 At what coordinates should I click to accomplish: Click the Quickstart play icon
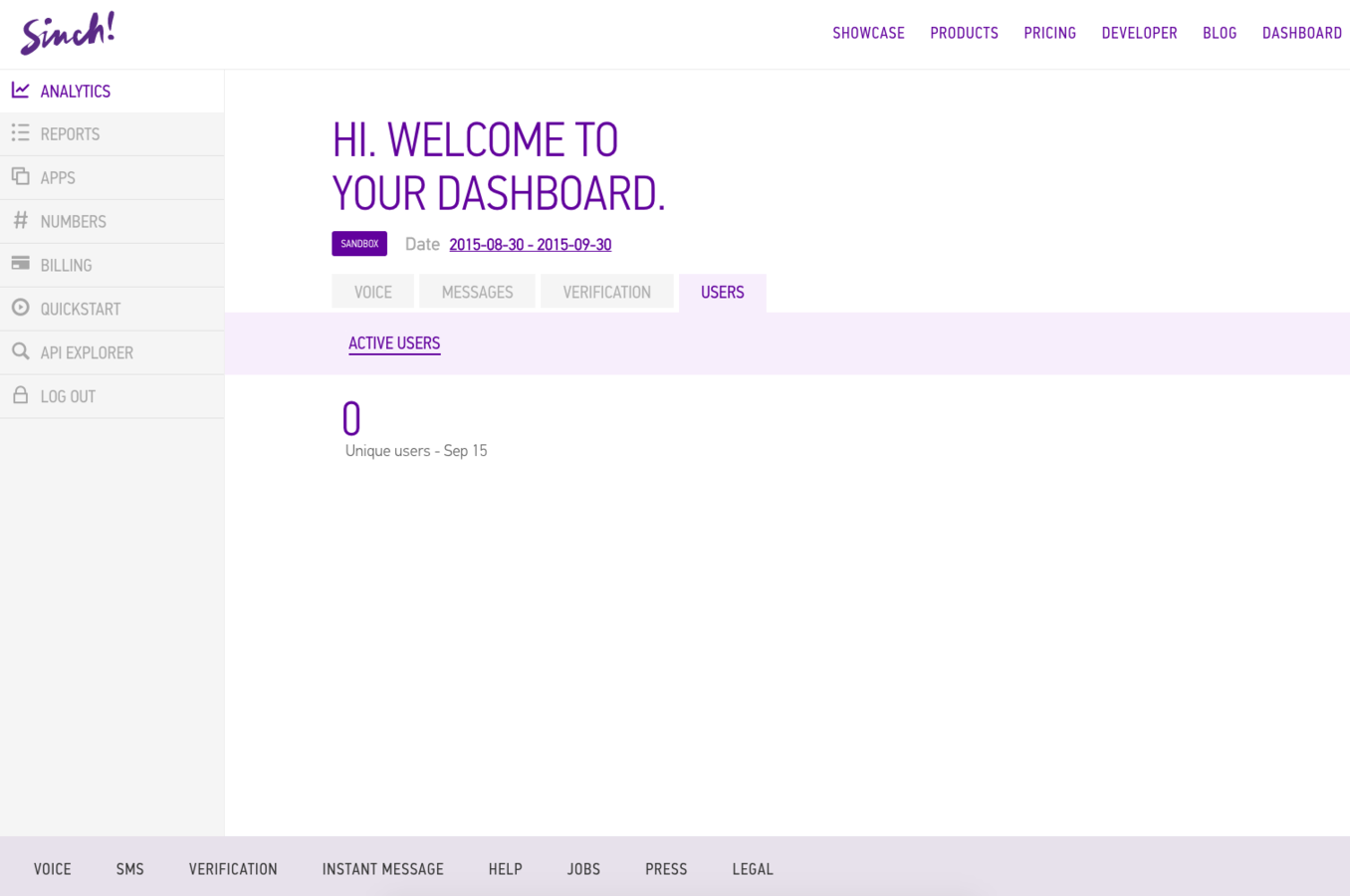click(20, 308)
